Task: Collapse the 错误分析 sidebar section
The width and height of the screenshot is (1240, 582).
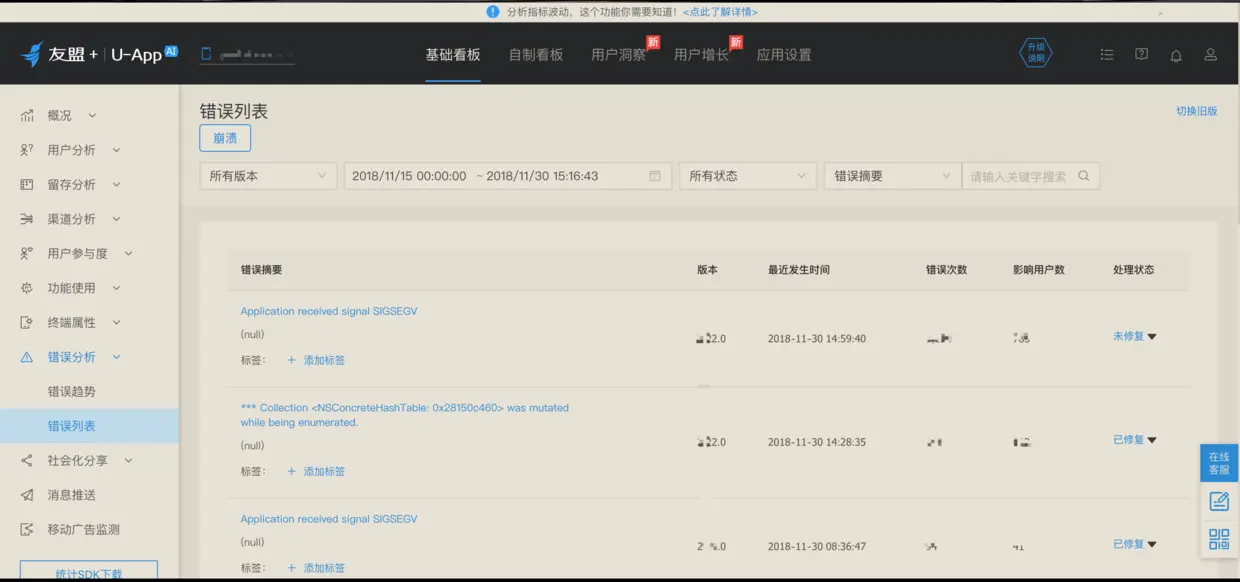Action: point(116,357)
